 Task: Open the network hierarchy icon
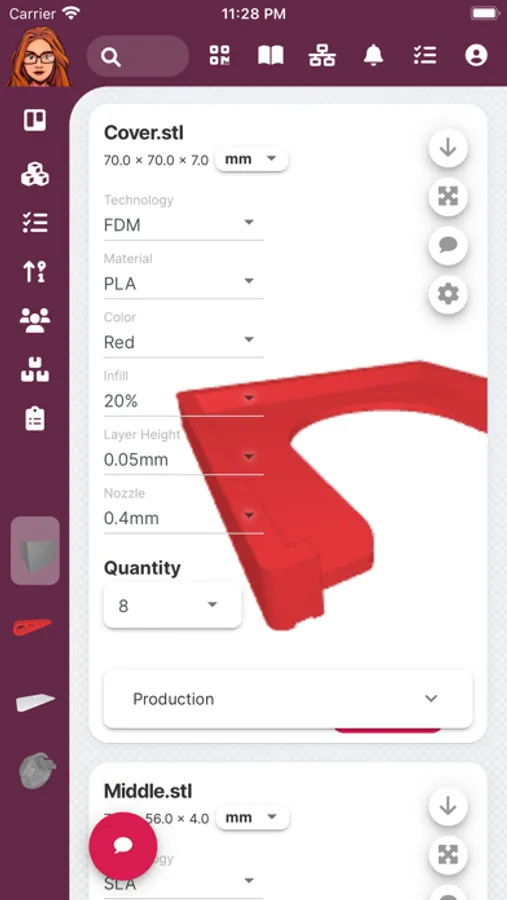(x=322, y=56)
